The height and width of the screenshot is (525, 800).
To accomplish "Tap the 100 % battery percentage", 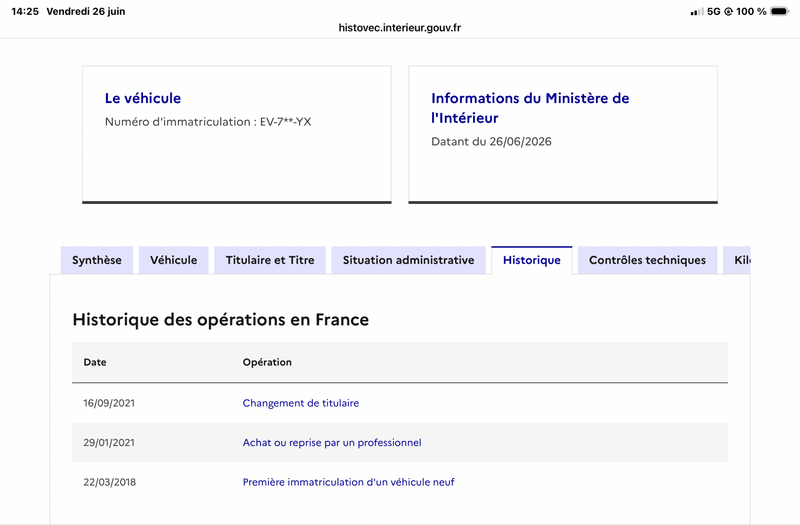I will pos(751,11).
